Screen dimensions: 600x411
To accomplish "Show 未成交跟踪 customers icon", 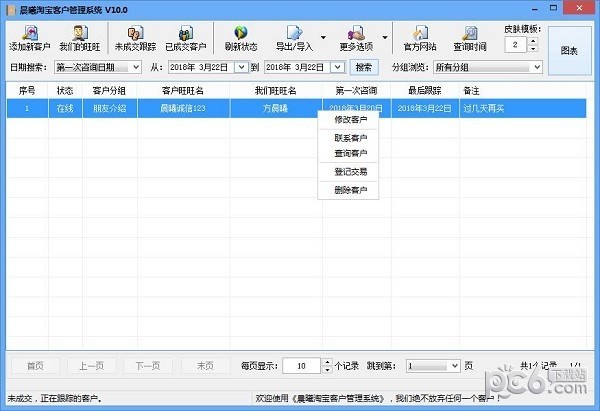I will (135, 38).
